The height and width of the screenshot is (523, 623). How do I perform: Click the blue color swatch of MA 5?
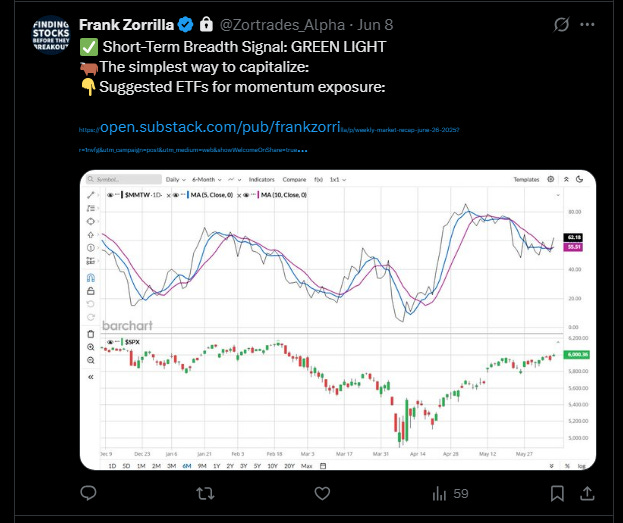tap(188, 195)
